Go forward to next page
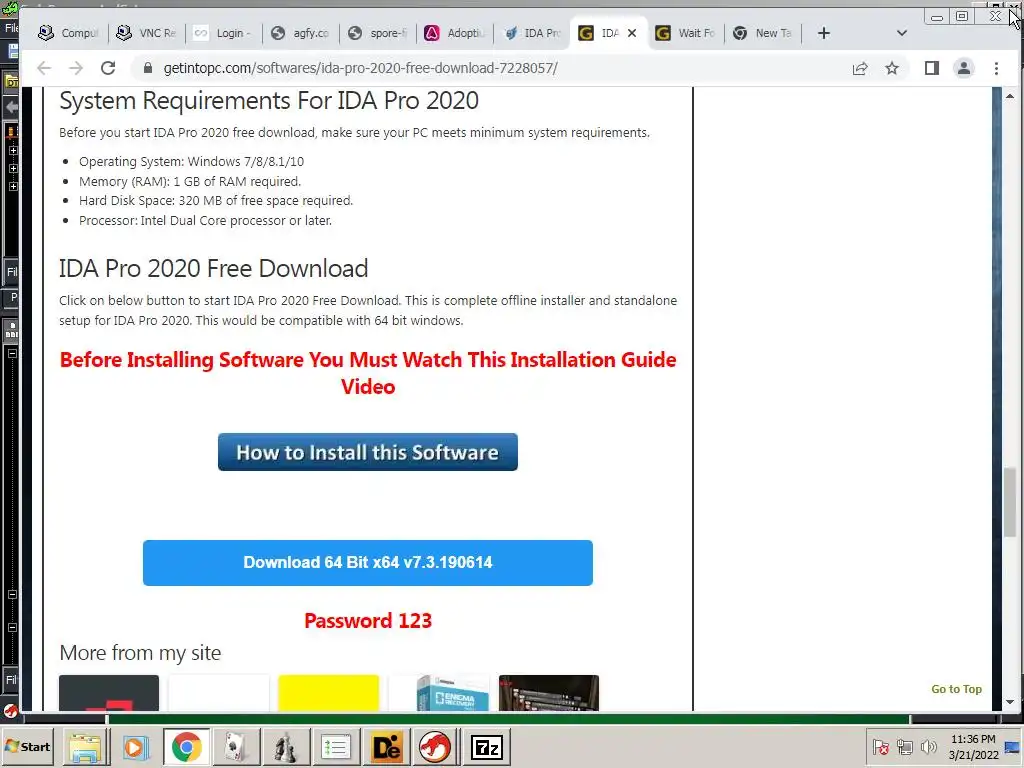This screenshot has width=1024, height=768. (76, 68)
